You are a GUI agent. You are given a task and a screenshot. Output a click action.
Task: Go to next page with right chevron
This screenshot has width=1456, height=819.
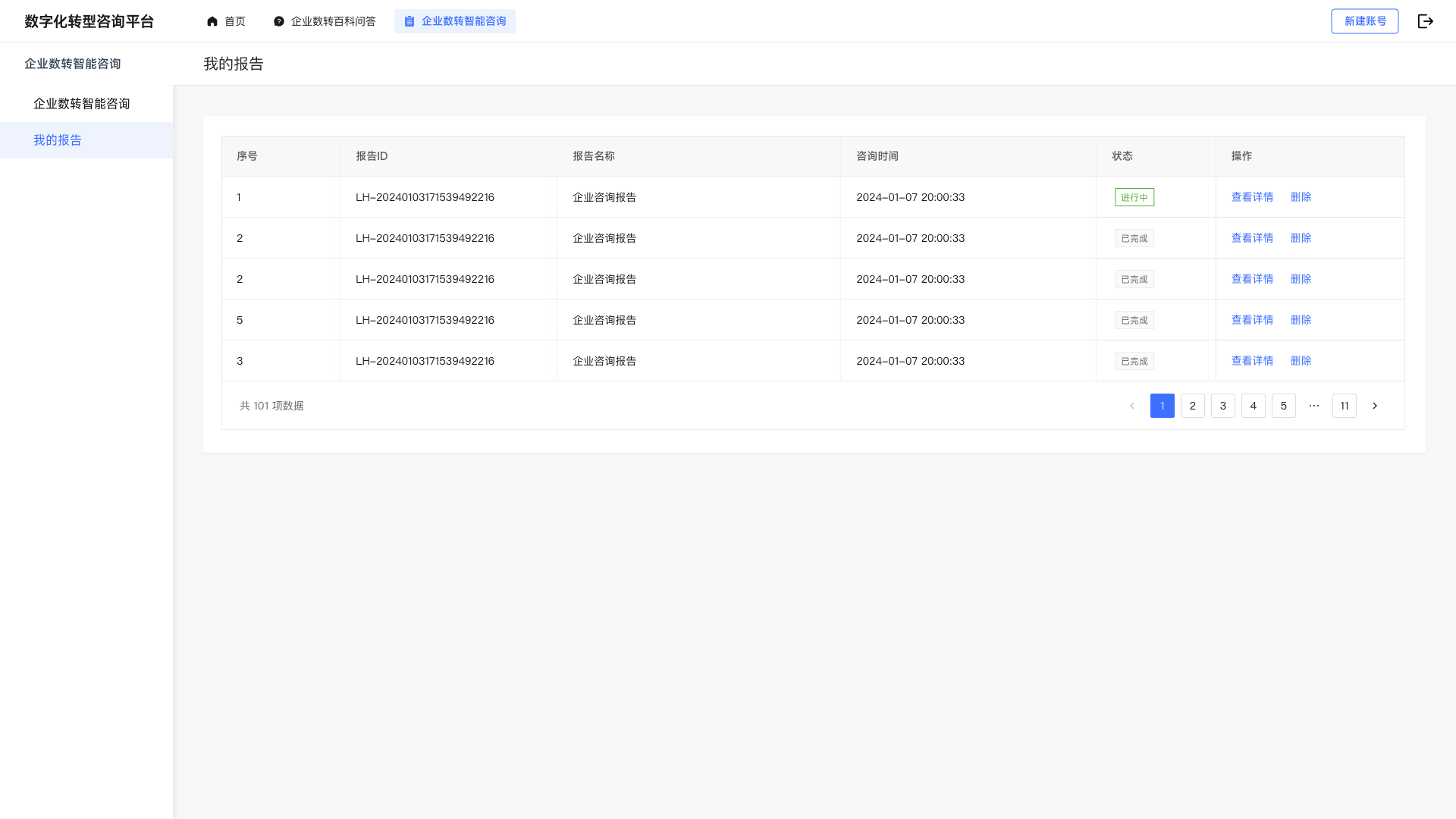[x=1374, y=406]
